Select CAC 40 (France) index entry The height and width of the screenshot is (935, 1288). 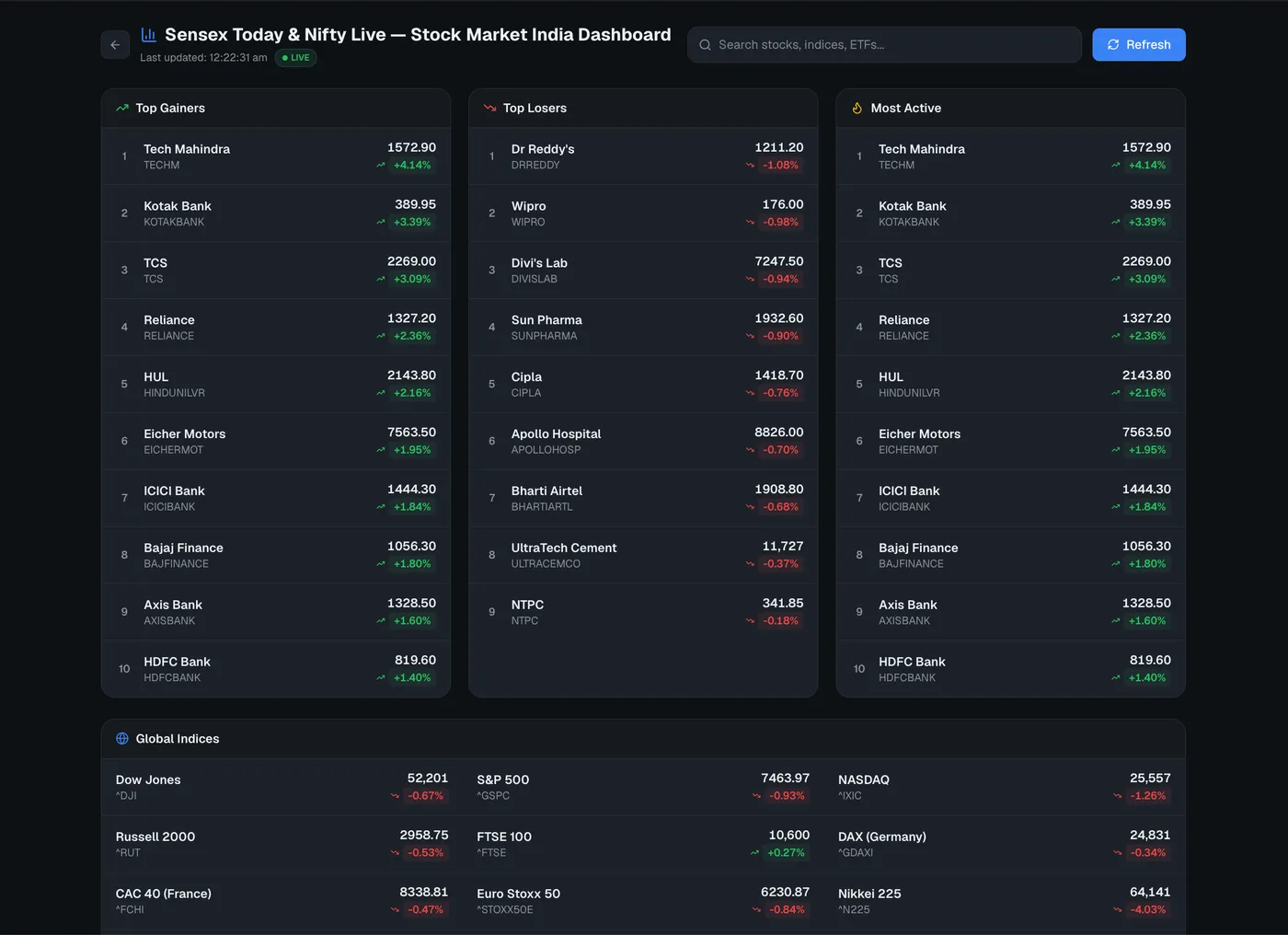tap(282, 901)
